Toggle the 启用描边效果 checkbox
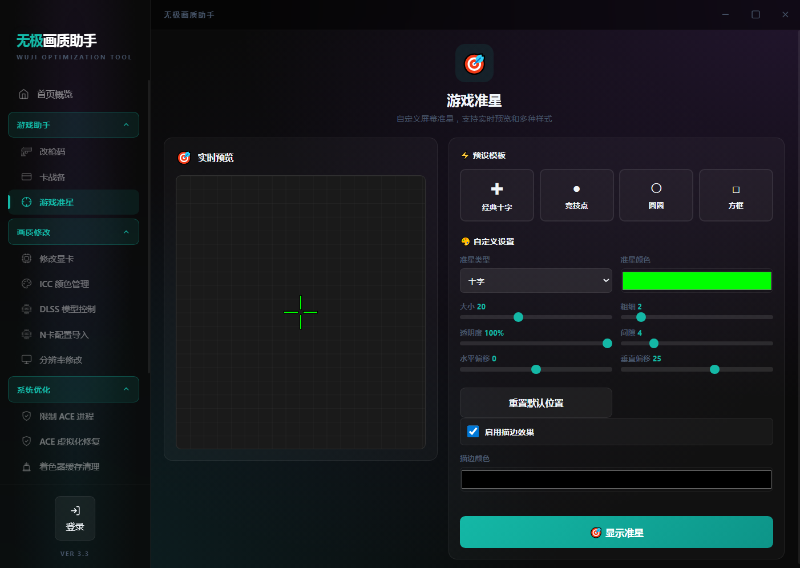The image size is (800, 568). point(474,432)
